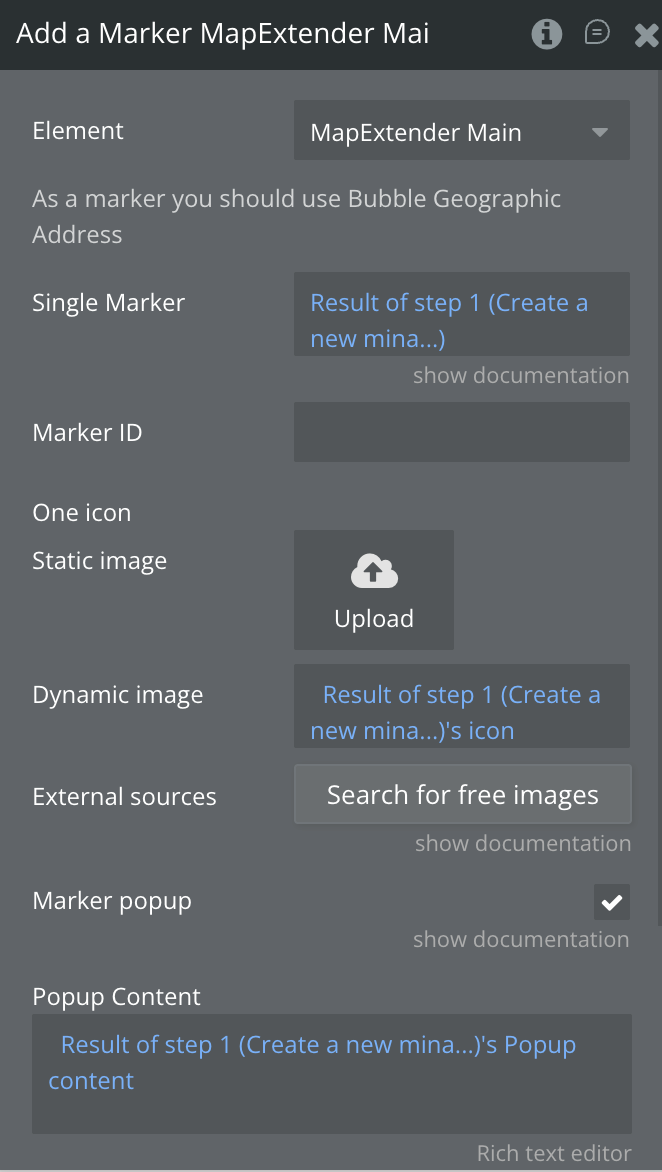
Task: Close the Add a Marker panel
Action: [646, 36]
